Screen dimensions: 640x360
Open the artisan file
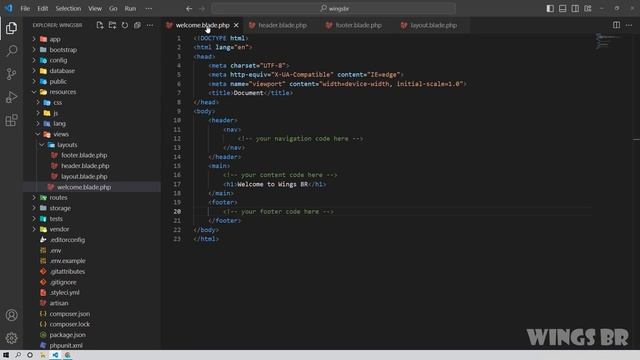point(59,303)
